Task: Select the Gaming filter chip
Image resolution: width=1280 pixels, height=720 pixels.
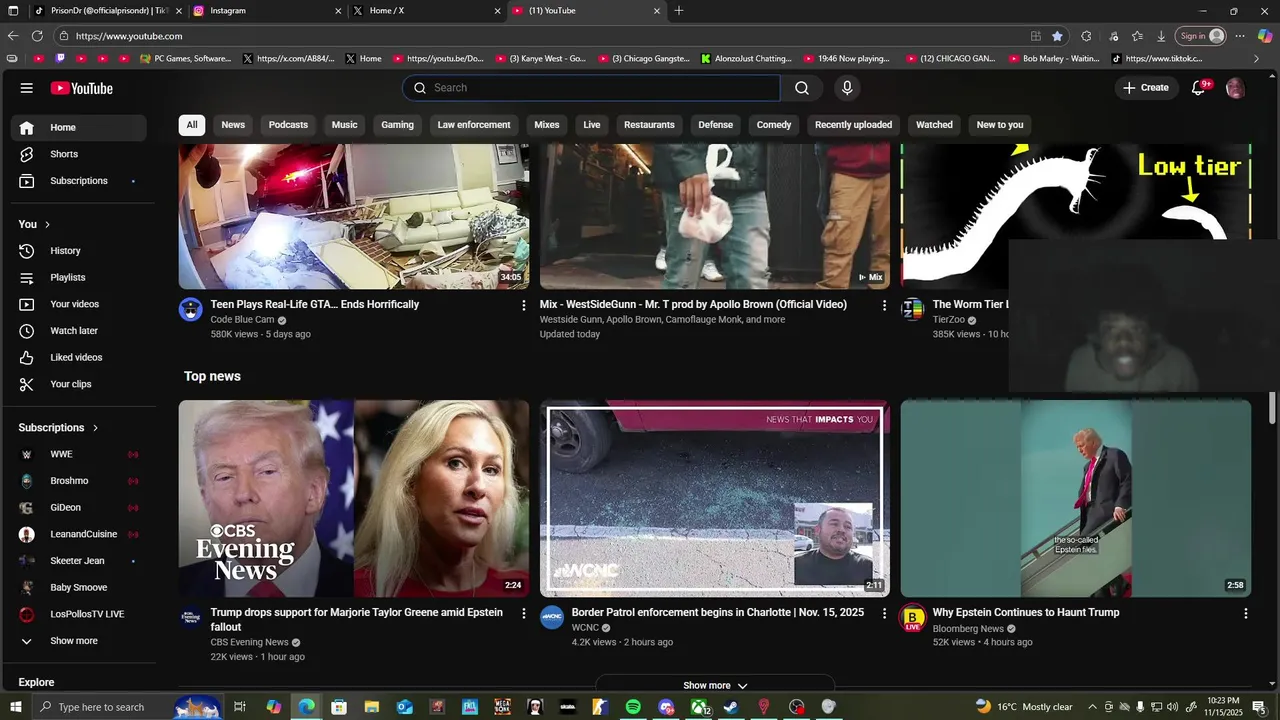Action: tap(397, 125)
